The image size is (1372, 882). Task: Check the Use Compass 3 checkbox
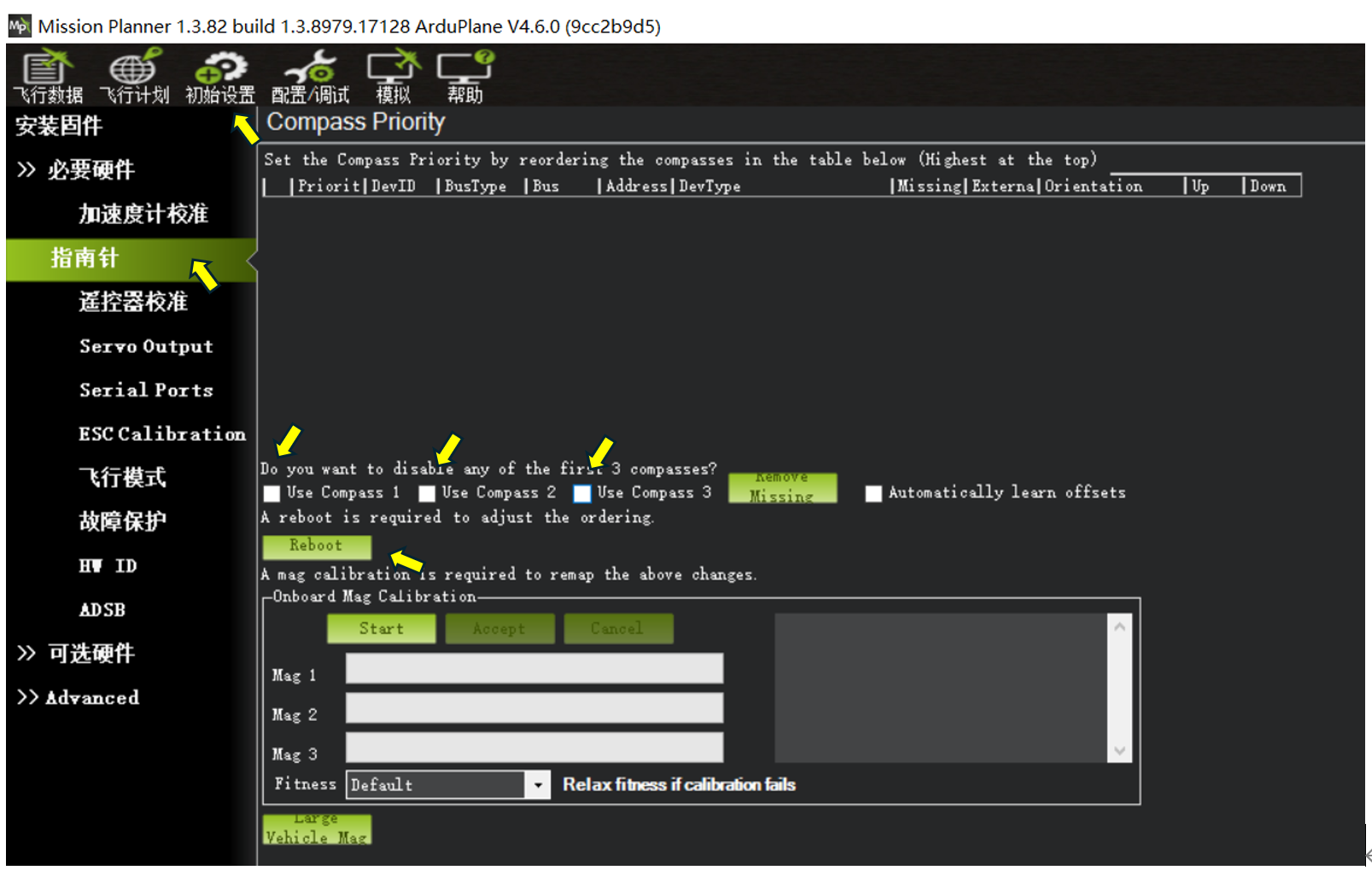(x=582, y=494)
